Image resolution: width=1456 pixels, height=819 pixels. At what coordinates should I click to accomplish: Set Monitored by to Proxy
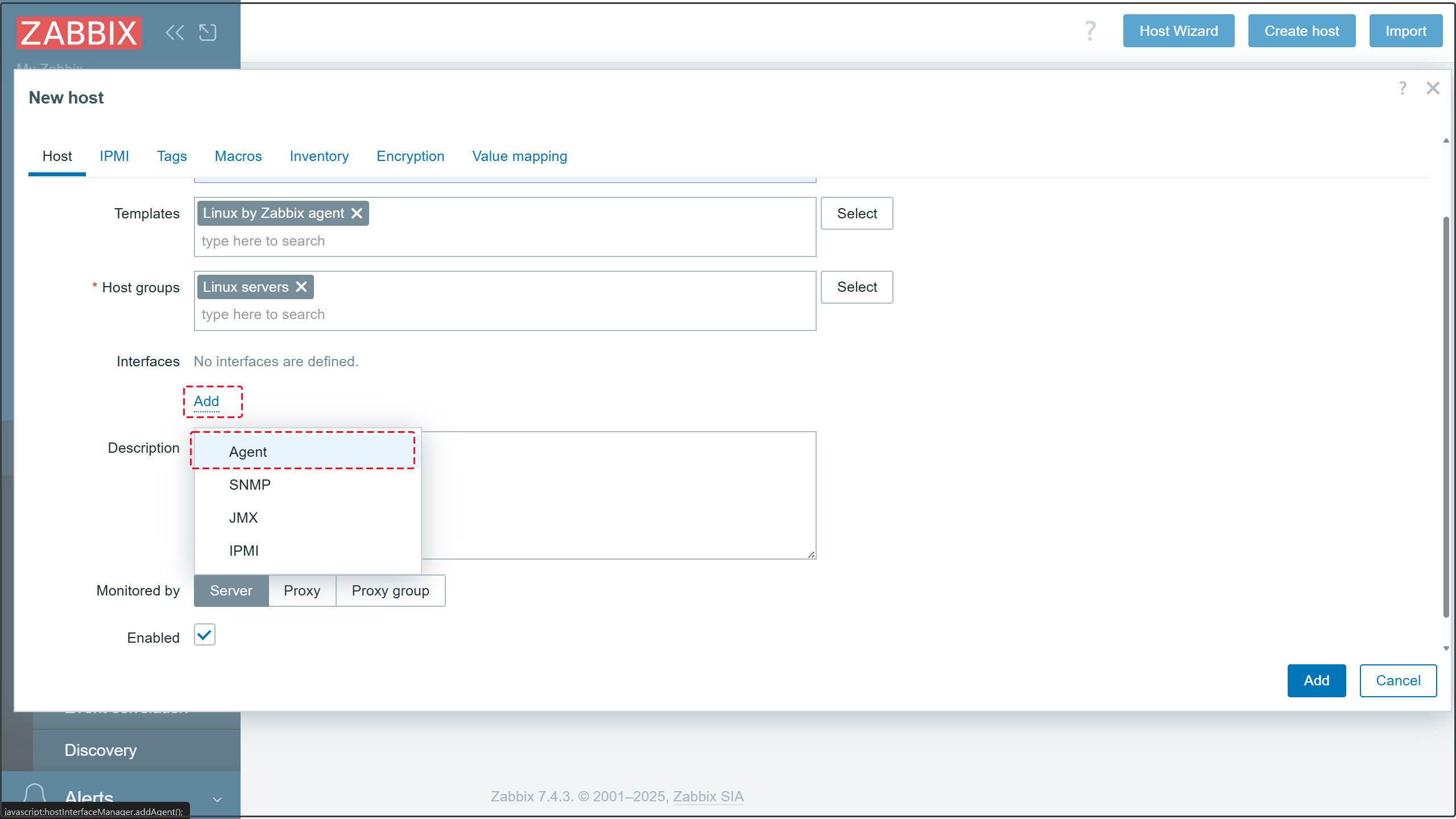(302, 591)
